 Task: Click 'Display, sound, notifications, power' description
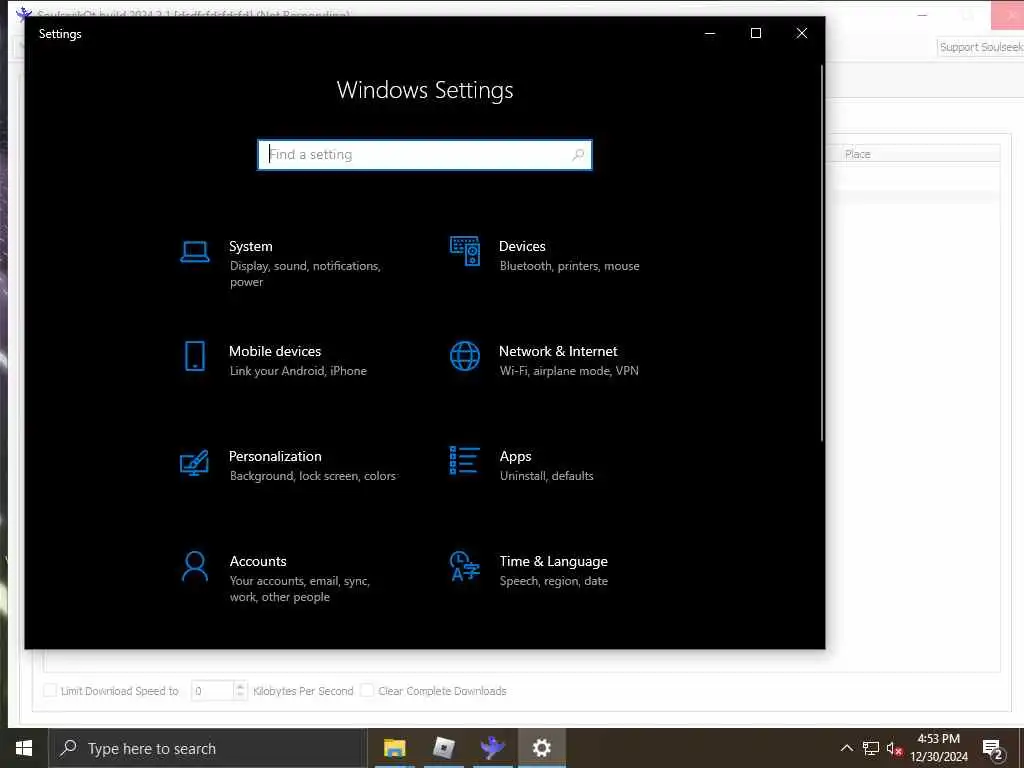[305, 274]
